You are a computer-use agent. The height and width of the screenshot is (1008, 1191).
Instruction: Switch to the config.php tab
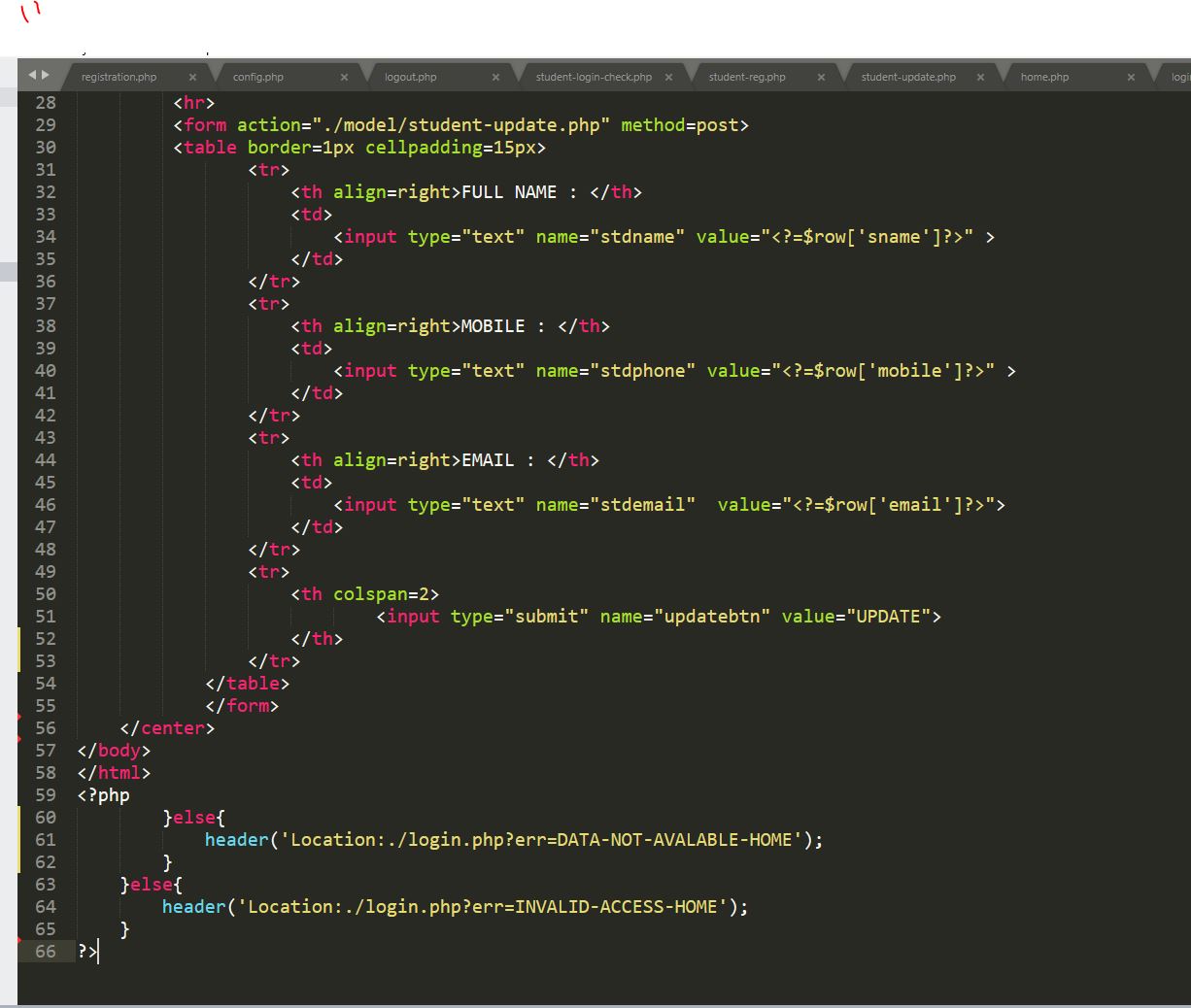coord(258,77)
